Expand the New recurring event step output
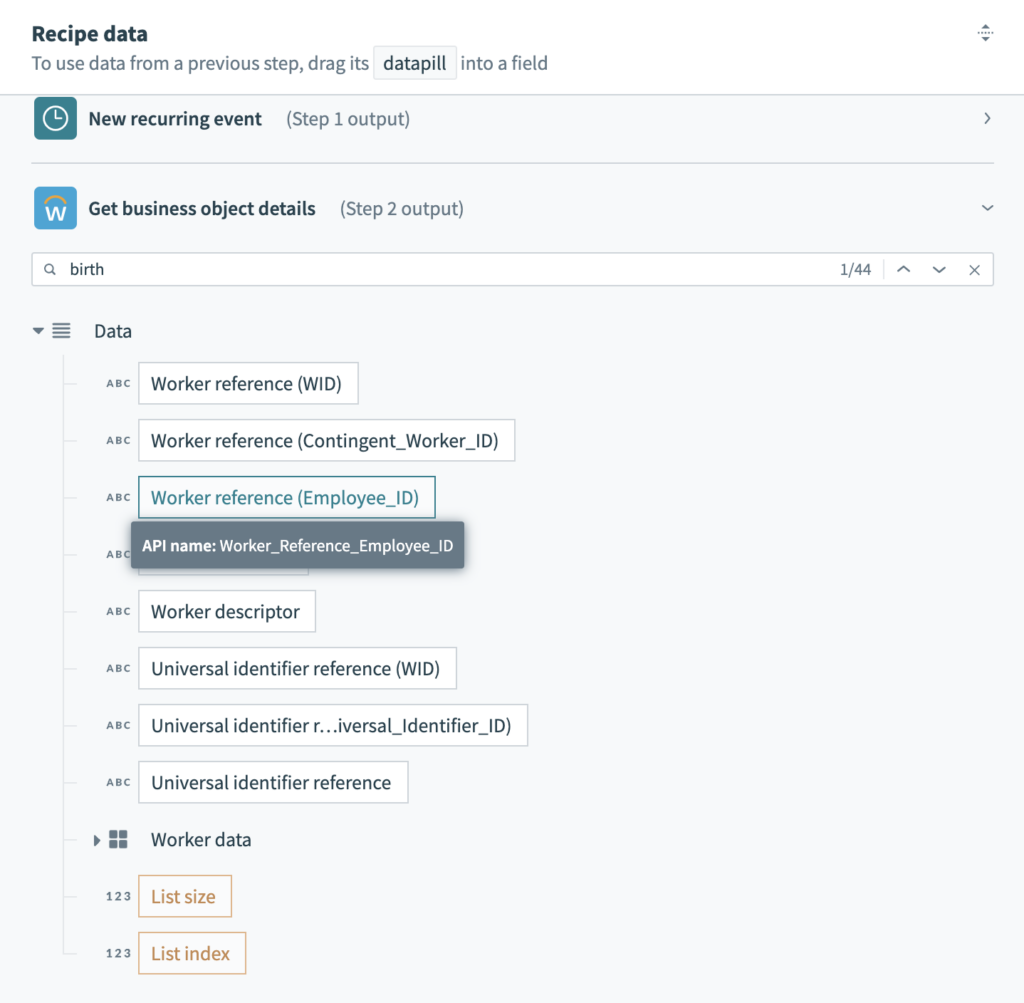The image size is (1024, 1003). (987, 117)
